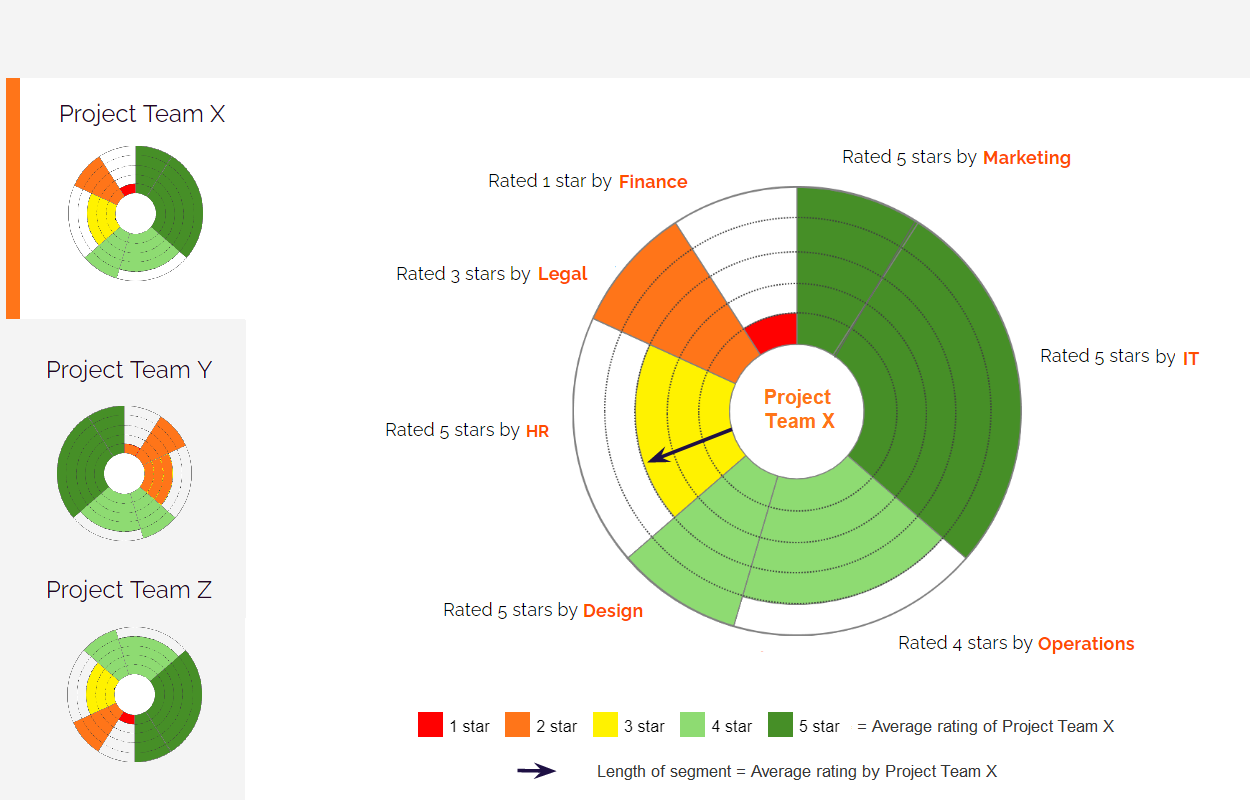Click the IT department label
Image resolution: width=1250 pixels, height=800 pixels.
1190,358
